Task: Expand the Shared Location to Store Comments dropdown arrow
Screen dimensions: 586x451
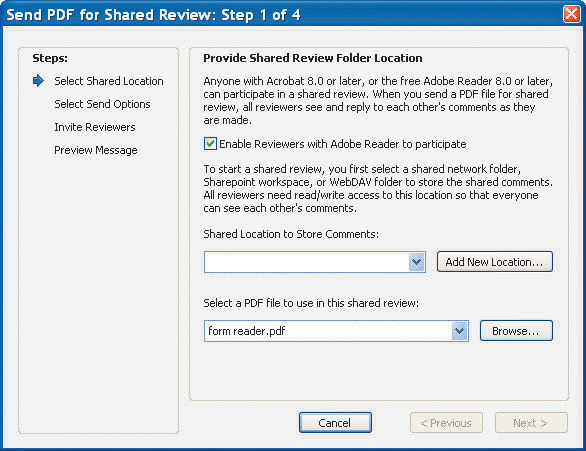Action: [416, 262]
